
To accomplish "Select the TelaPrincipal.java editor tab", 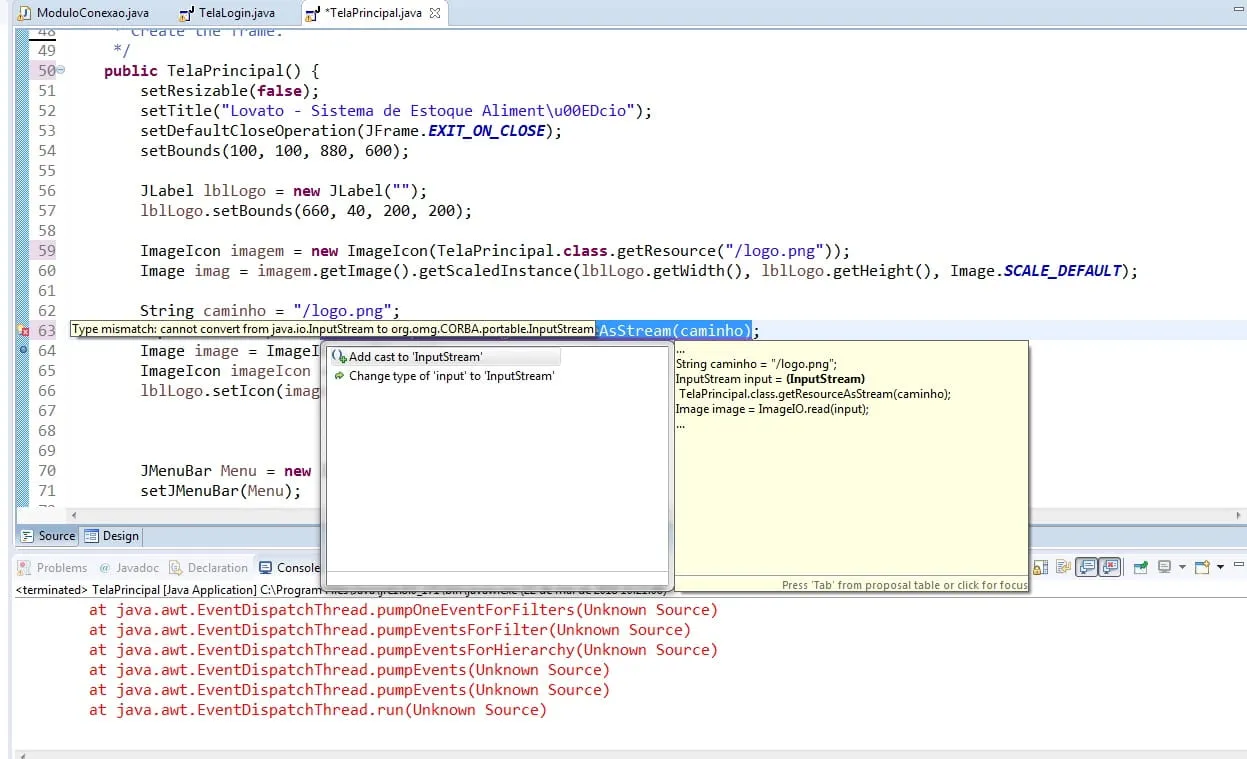I will 373,13.
